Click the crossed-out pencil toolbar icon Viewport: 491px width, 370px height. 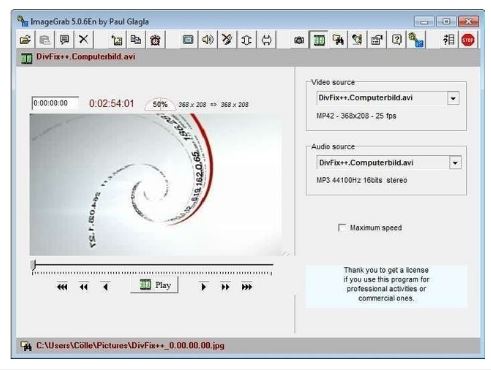click(x=227, y=40)
